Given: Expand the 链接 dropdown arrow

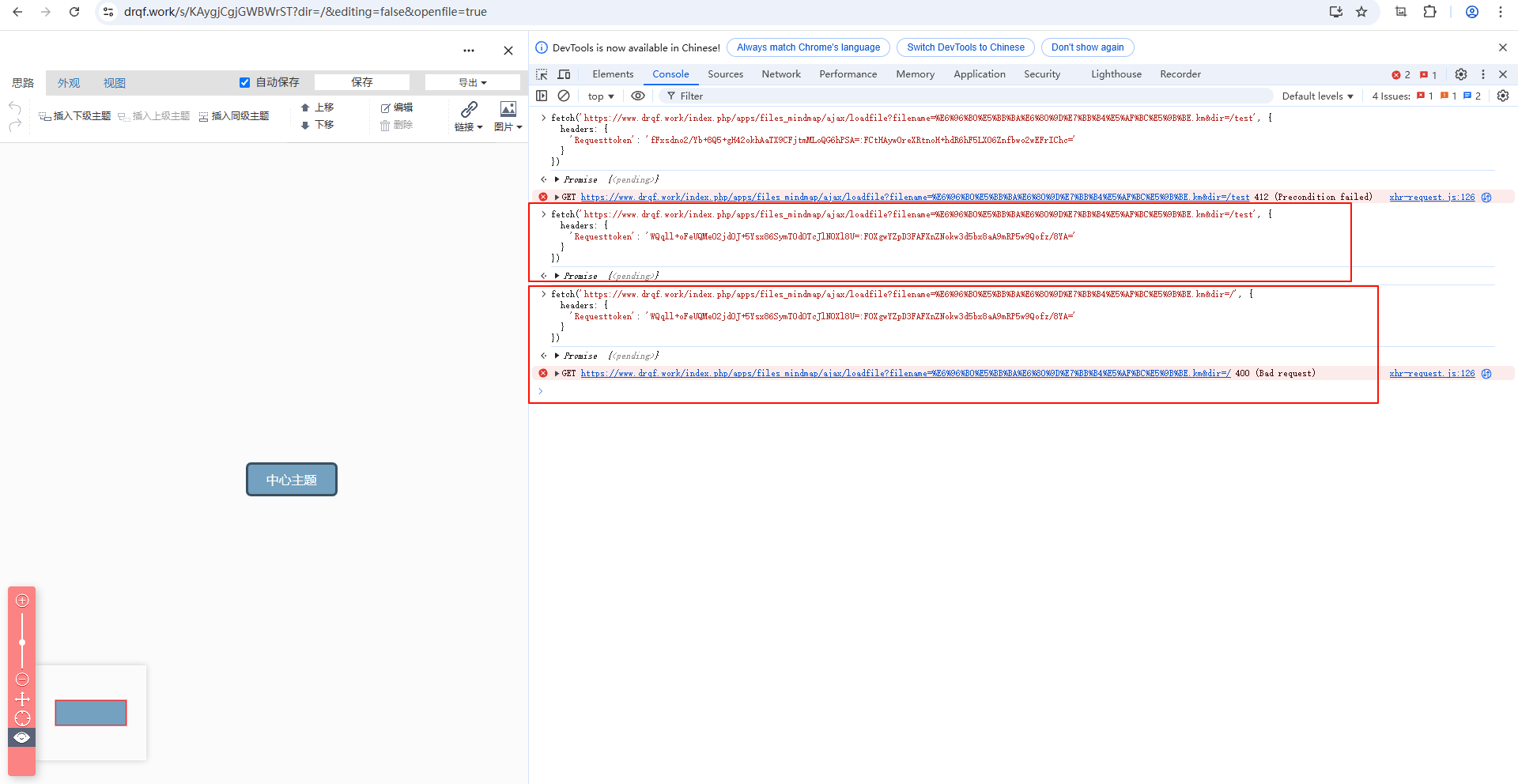Looking at the screenshot, I should (480, 127).
